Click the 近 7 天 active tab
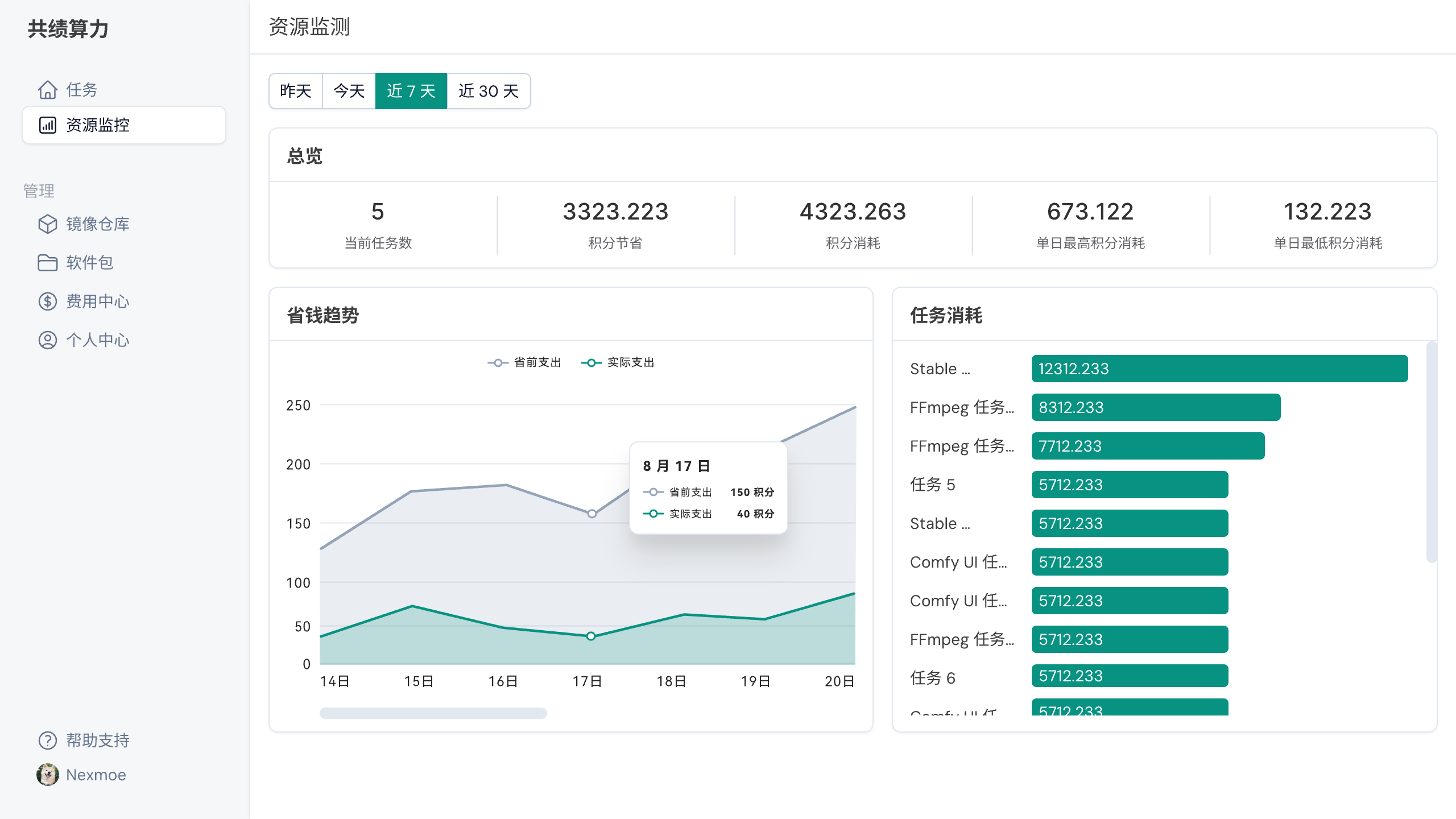 (410, 92)
